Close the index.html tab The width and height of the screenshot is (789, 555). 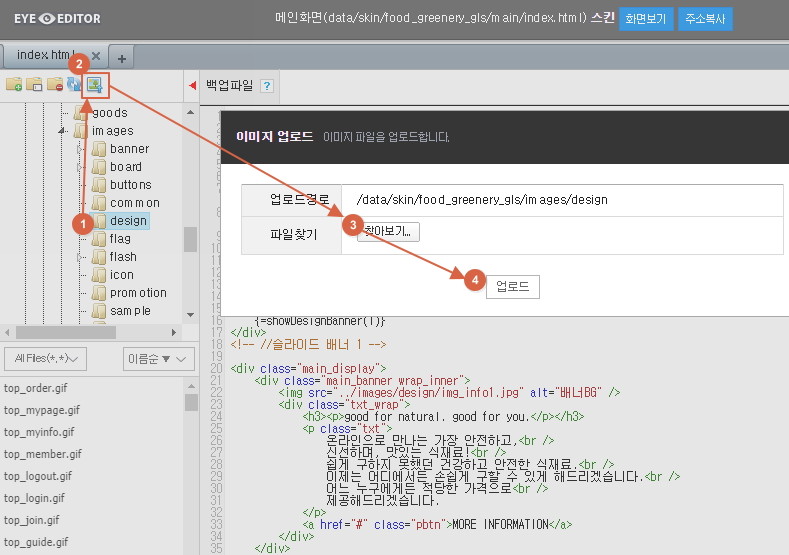[96, 56]
